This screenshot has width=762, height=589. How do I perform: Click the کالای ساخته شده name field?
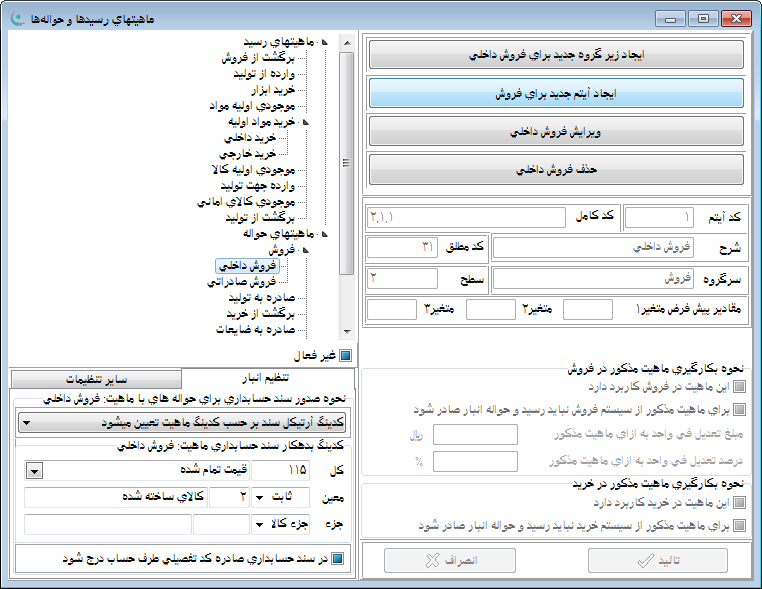(x=116, y=497)
